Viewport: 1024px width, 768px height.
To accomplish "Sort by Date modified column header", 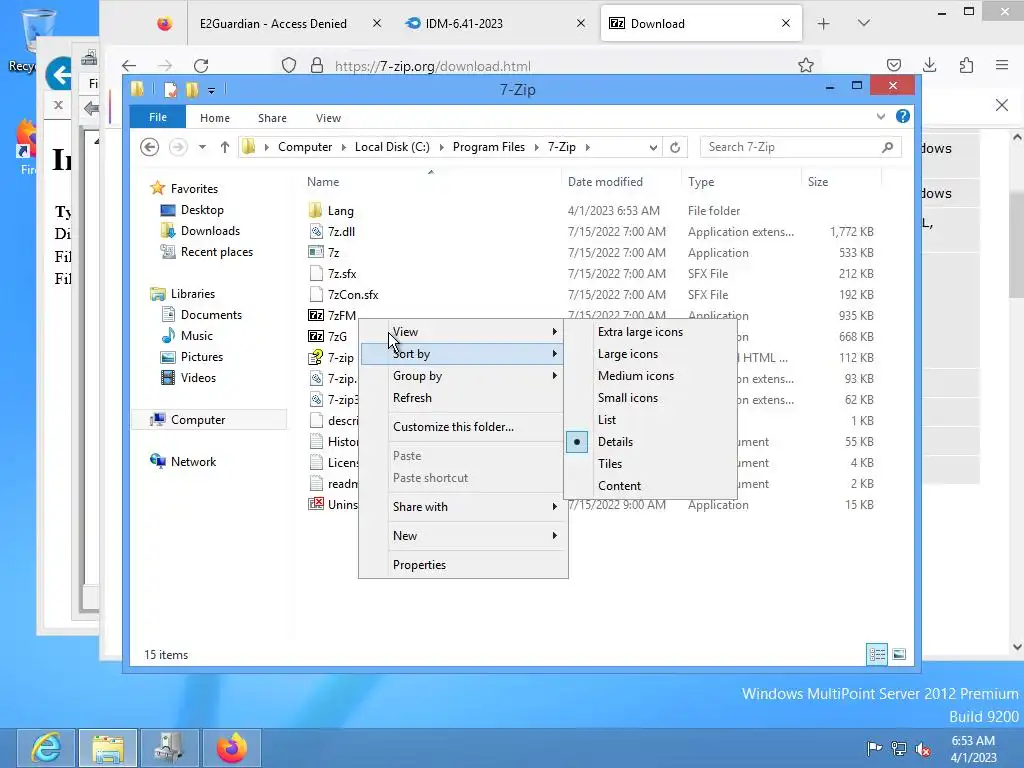I will click(620, 182).
